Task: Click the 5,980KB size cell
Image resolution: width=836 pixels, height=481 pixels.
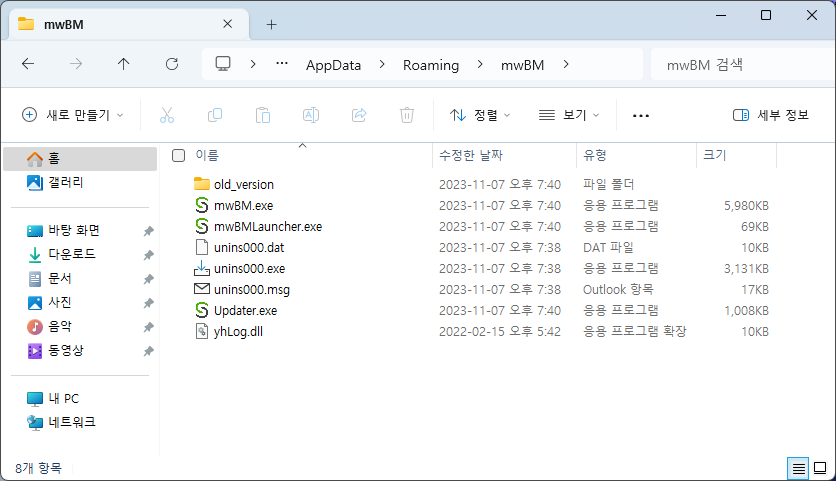Action: point(746,206)
